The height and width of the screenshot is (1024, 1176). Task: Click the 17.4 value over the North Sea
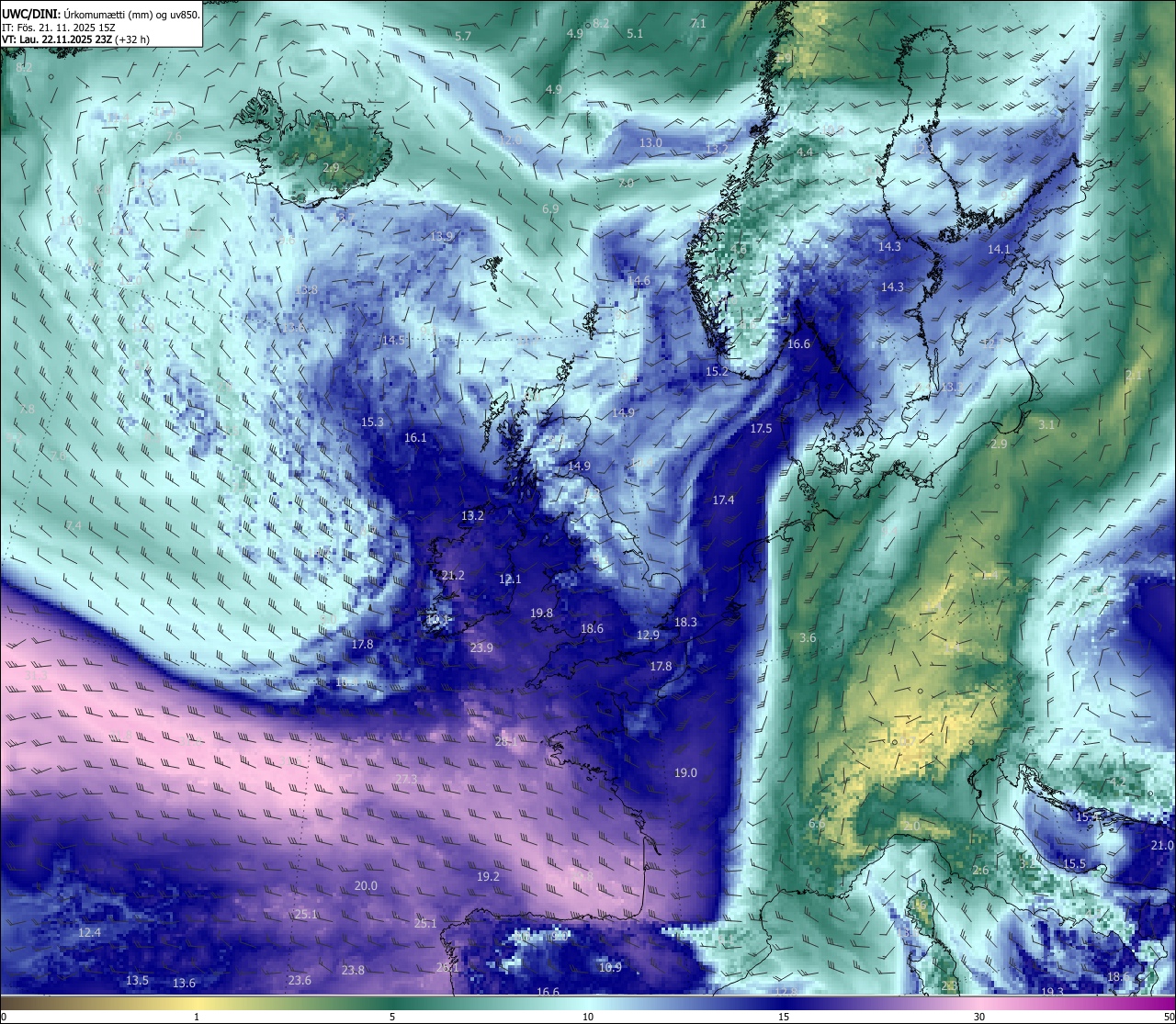pyautogui.click(x=723, y=500)
